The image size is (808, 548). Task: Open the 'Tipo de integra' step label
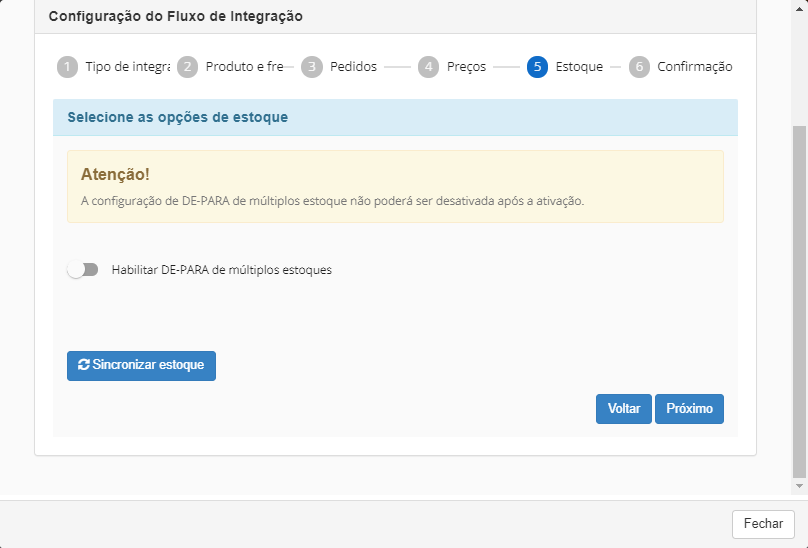tap(127, 67)
